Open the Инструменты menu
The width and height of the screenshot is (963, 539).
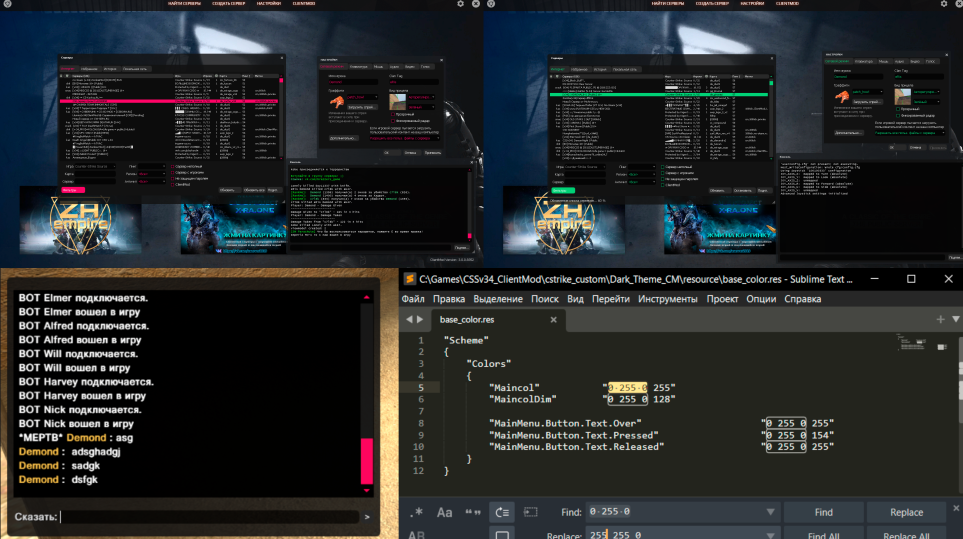tap(668, 298)
